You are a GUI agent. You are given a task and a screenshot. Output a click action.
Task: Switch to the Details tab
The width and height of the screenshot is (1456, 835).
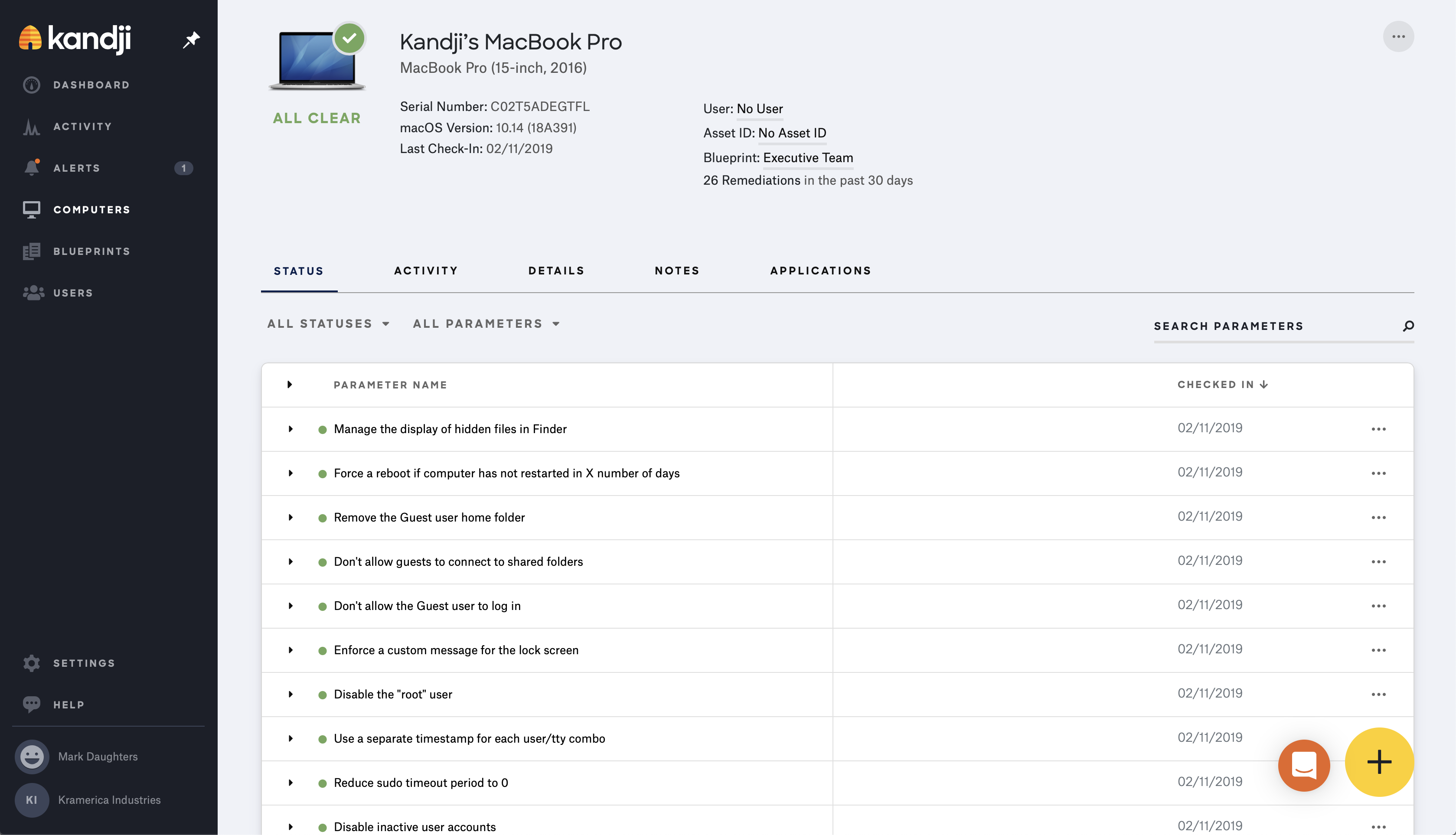pos(556,271)
